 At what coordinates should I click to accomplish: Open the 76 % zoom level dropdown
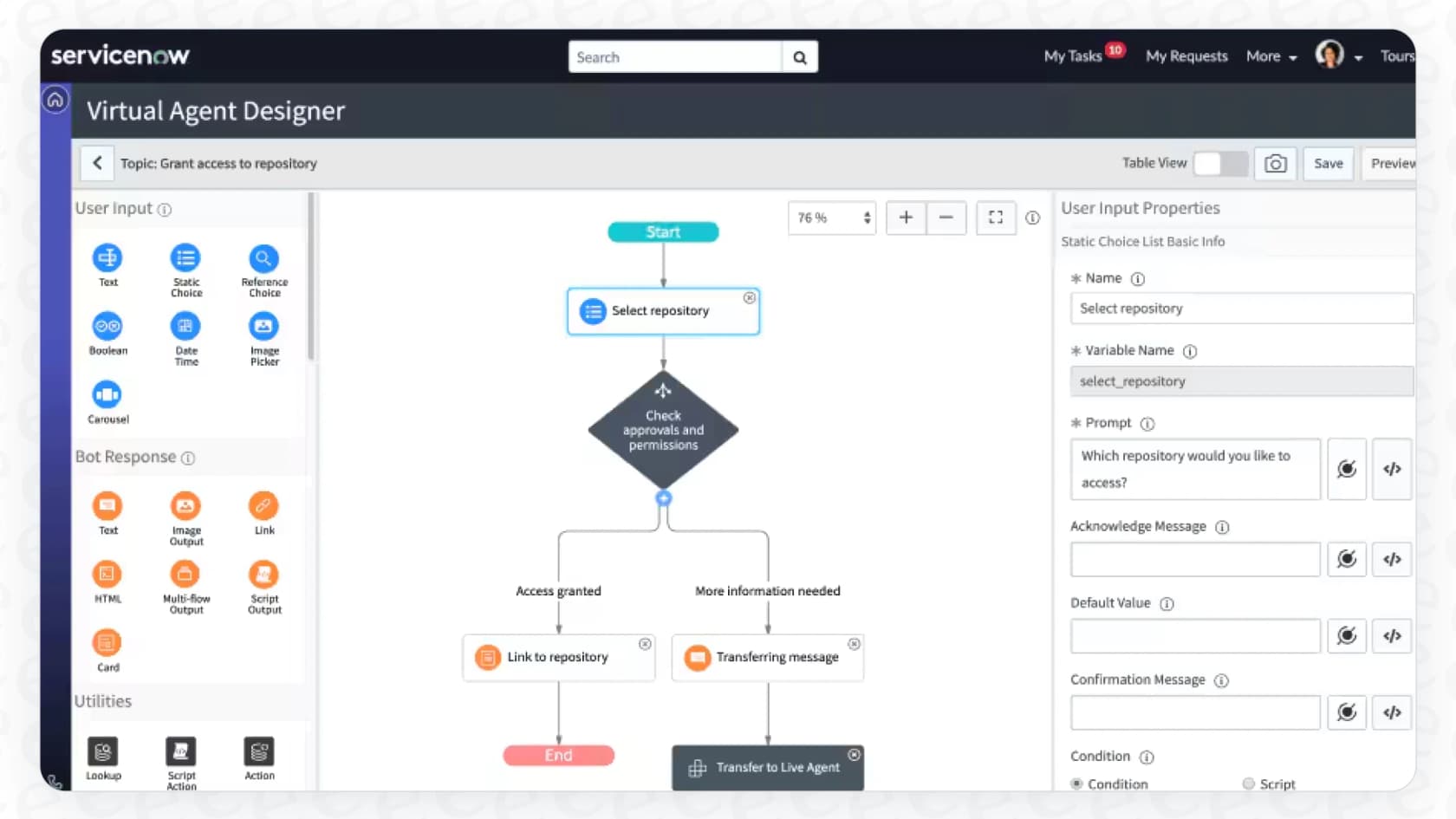pos(832,218)
